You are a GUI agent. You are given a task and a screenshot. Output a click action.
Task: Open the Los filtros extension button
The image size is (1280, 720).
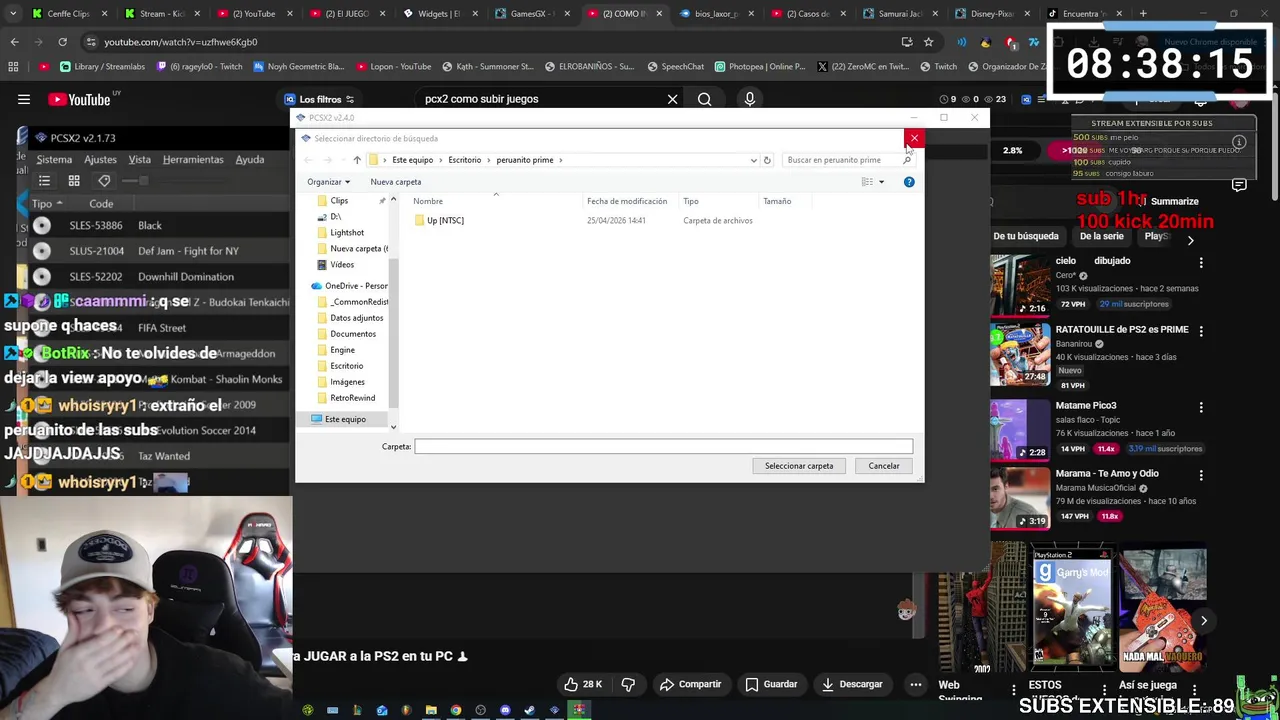(x=320, y=99)
